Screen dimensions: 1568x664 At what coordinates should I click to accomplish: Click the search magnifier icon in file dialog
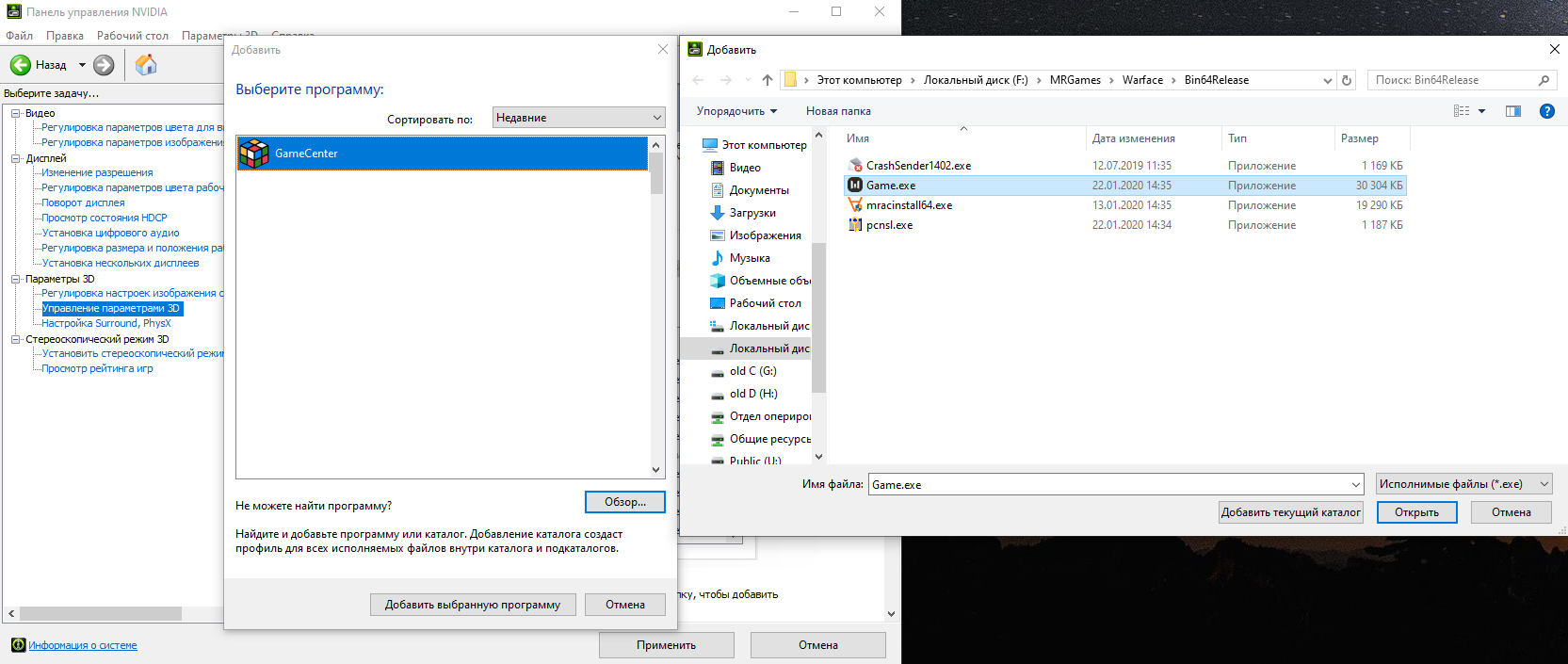pos(1544,80)
